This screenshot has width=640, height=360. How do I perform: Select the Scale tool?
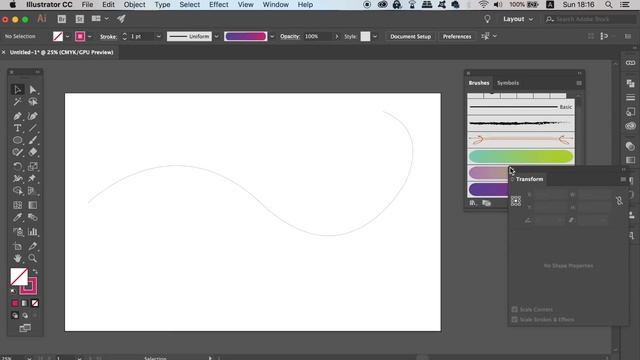33,167
